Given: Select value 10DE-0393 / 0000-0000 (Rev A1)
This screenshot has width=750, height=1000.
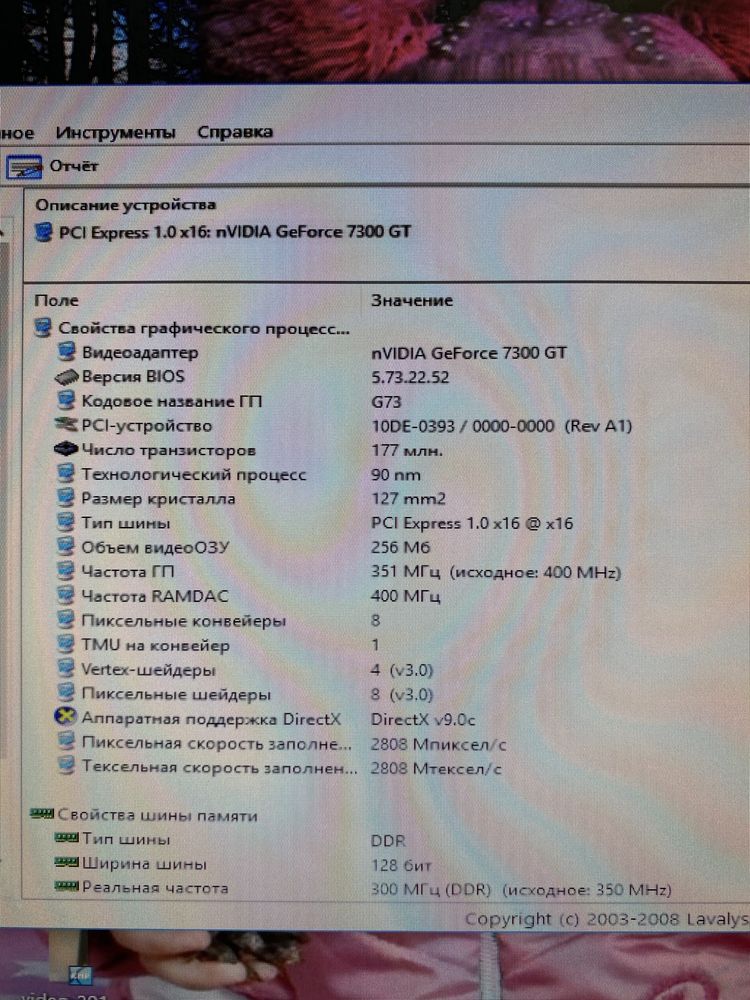Looking at the screenshot, I should pos(501,426).
